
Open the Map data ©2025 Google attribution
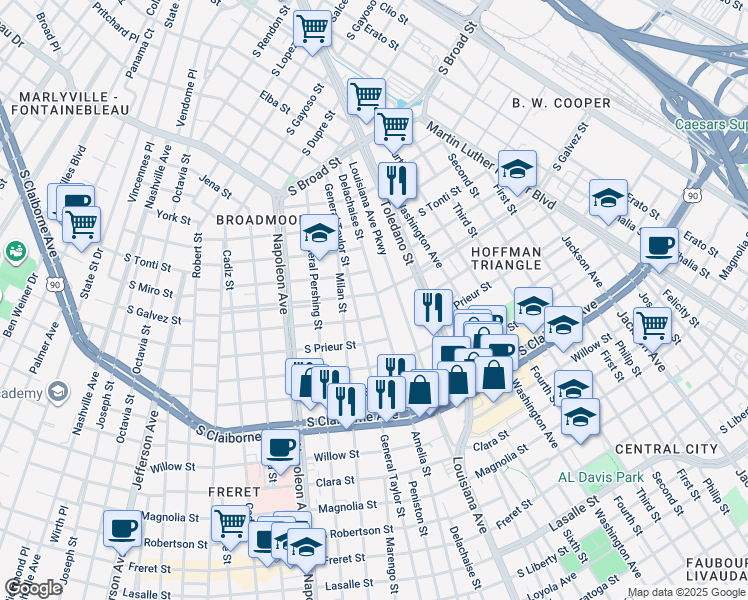click(x=685, y=593)
